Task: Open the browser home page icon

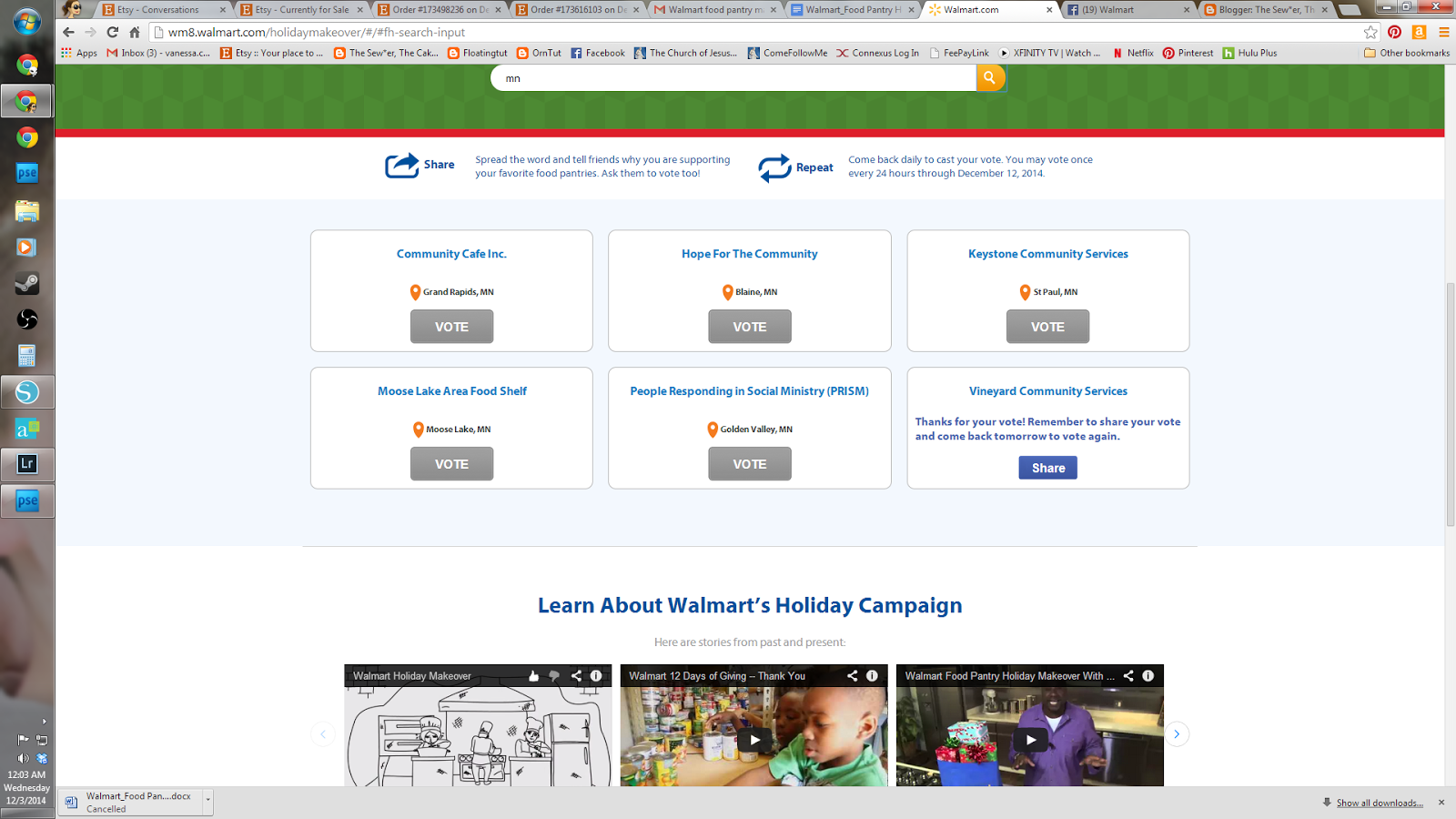Action: pyautogui.click(x=135, y=32)
